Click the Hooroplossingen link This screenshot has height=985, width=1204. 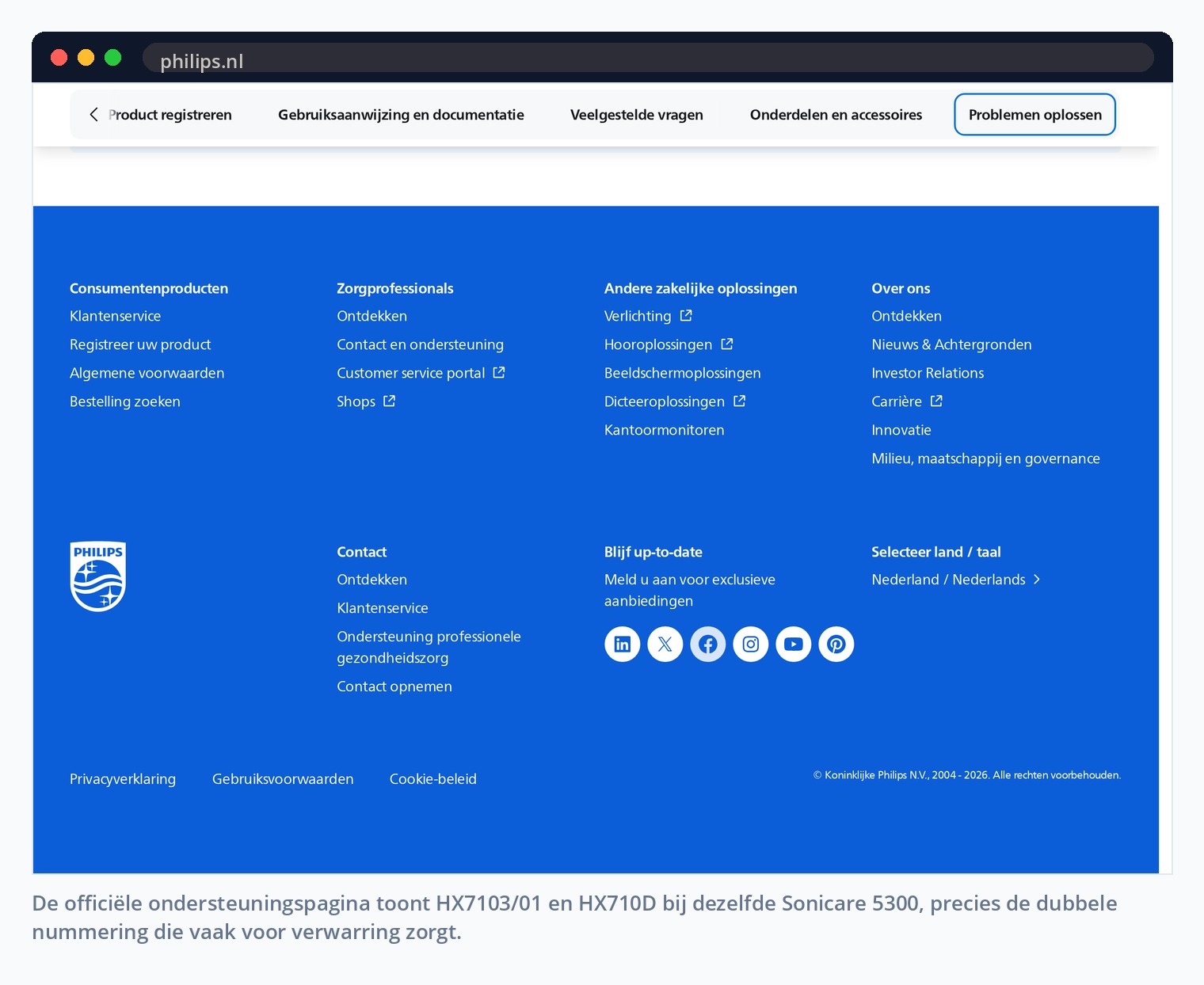coord(658,344)
